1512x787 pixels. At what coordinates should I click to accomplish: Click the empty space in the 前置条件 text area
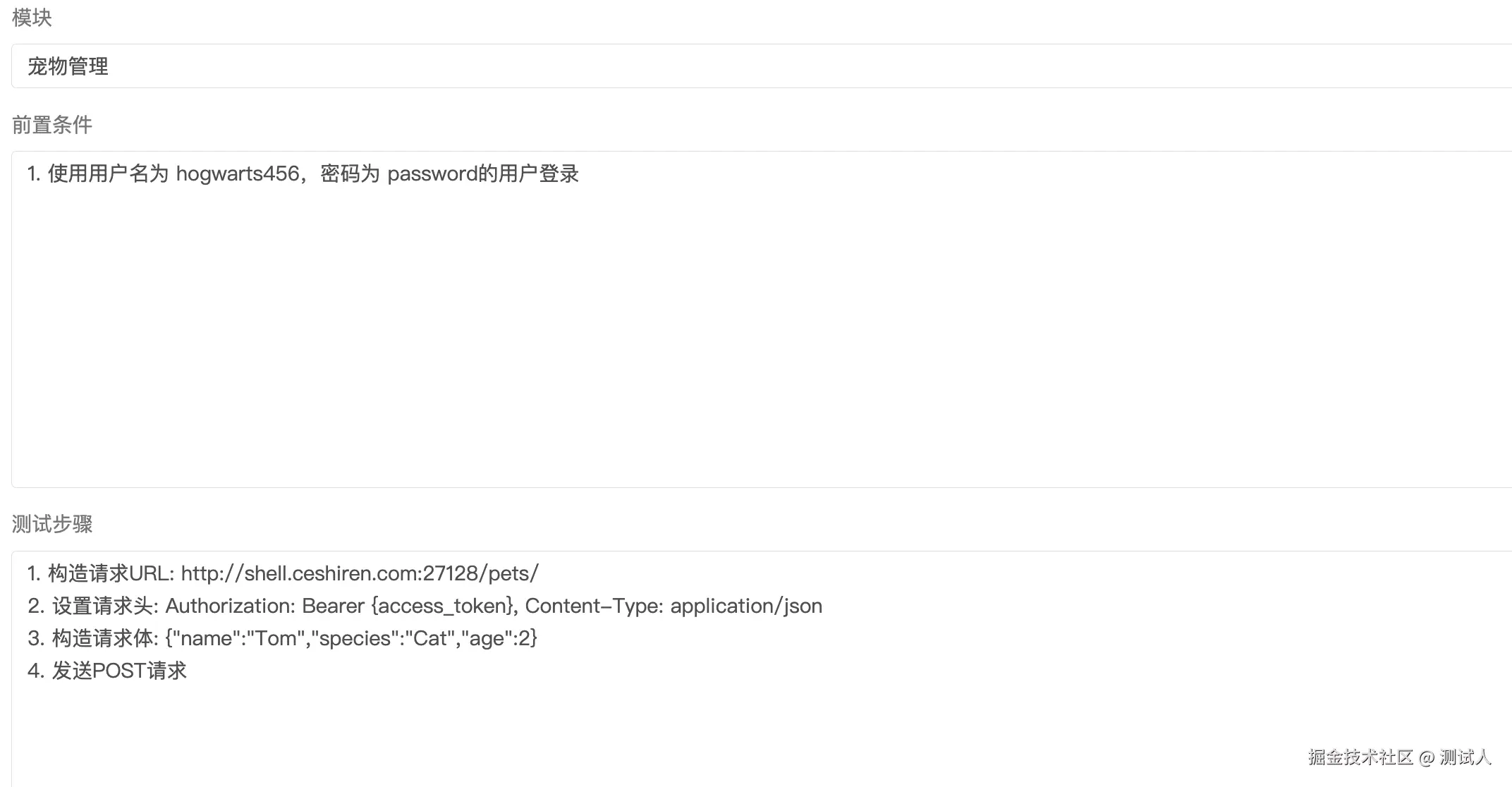pyautogui.click(x=705, y=338)
